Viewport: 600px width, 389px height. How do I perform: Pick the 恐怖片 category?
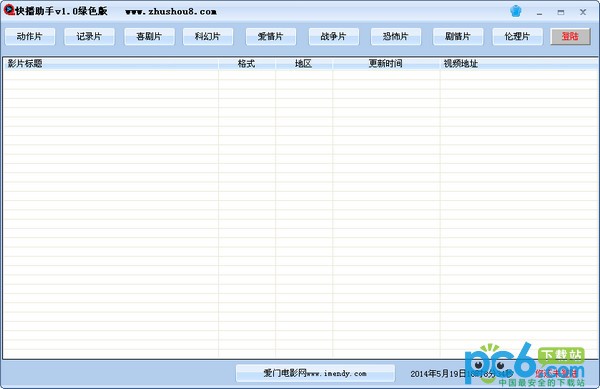396,37
